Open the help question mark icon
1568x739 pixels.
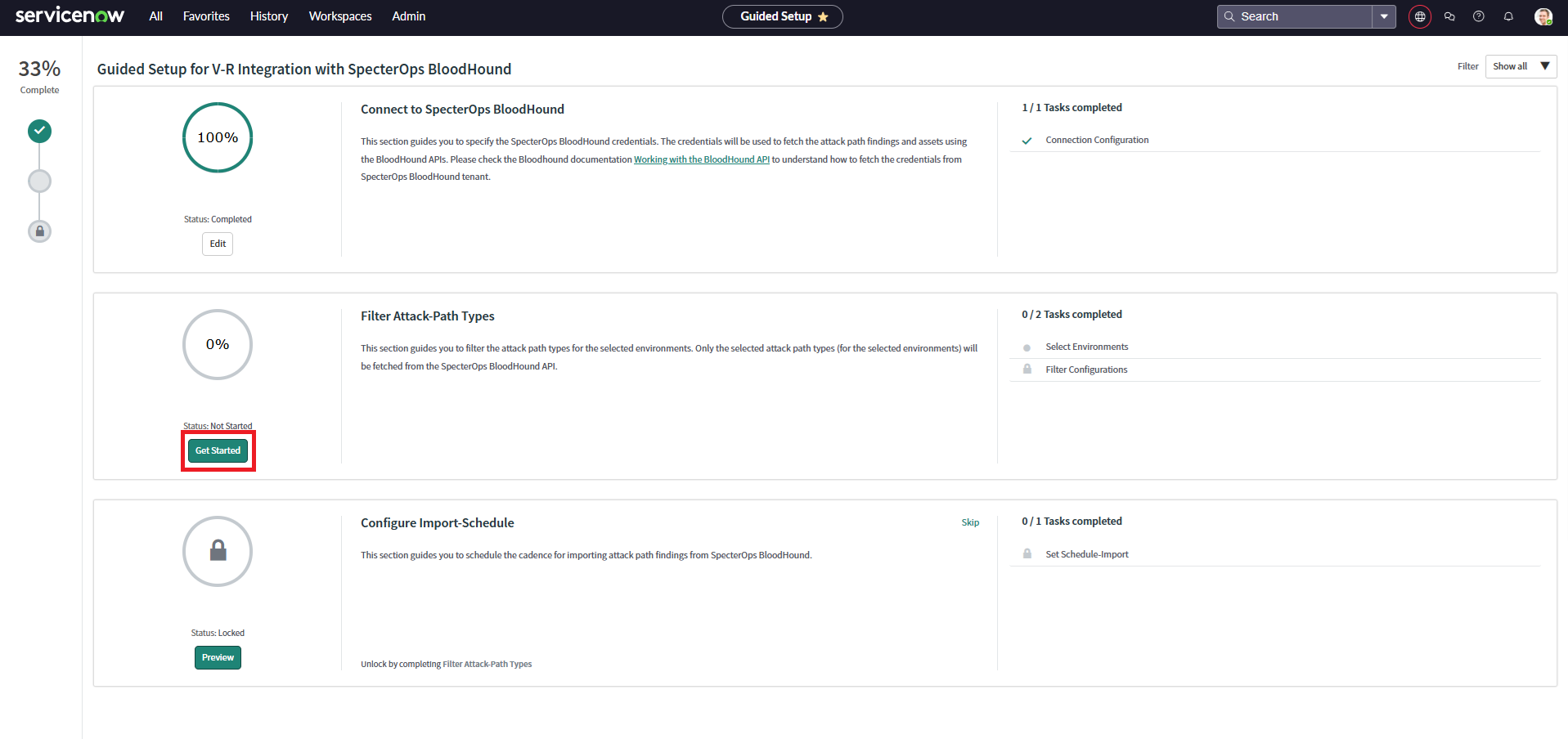pyautogui.click(x=1479, y=16)
